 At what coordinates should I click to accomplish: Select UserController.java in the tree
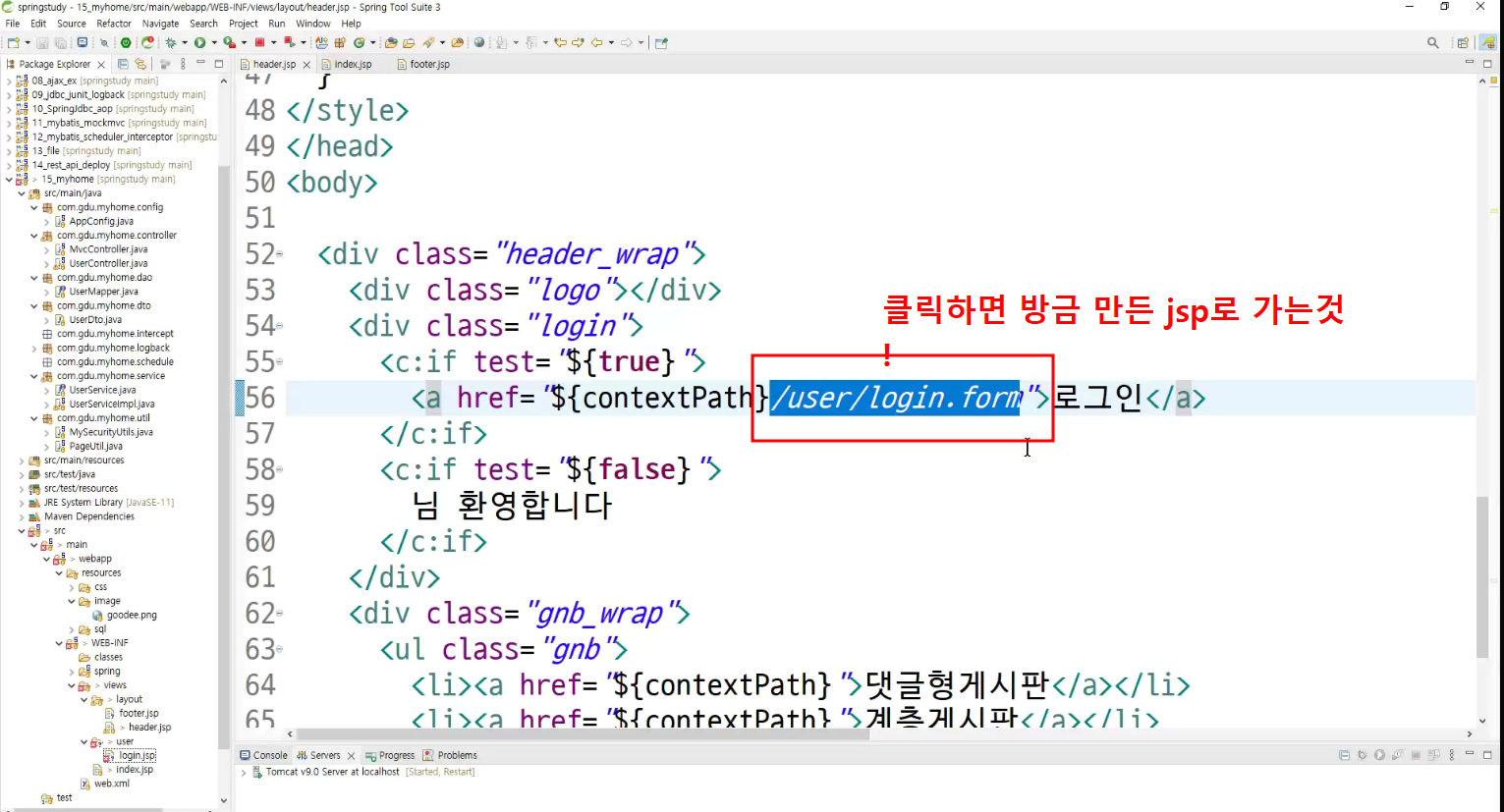tap(108, 264)
